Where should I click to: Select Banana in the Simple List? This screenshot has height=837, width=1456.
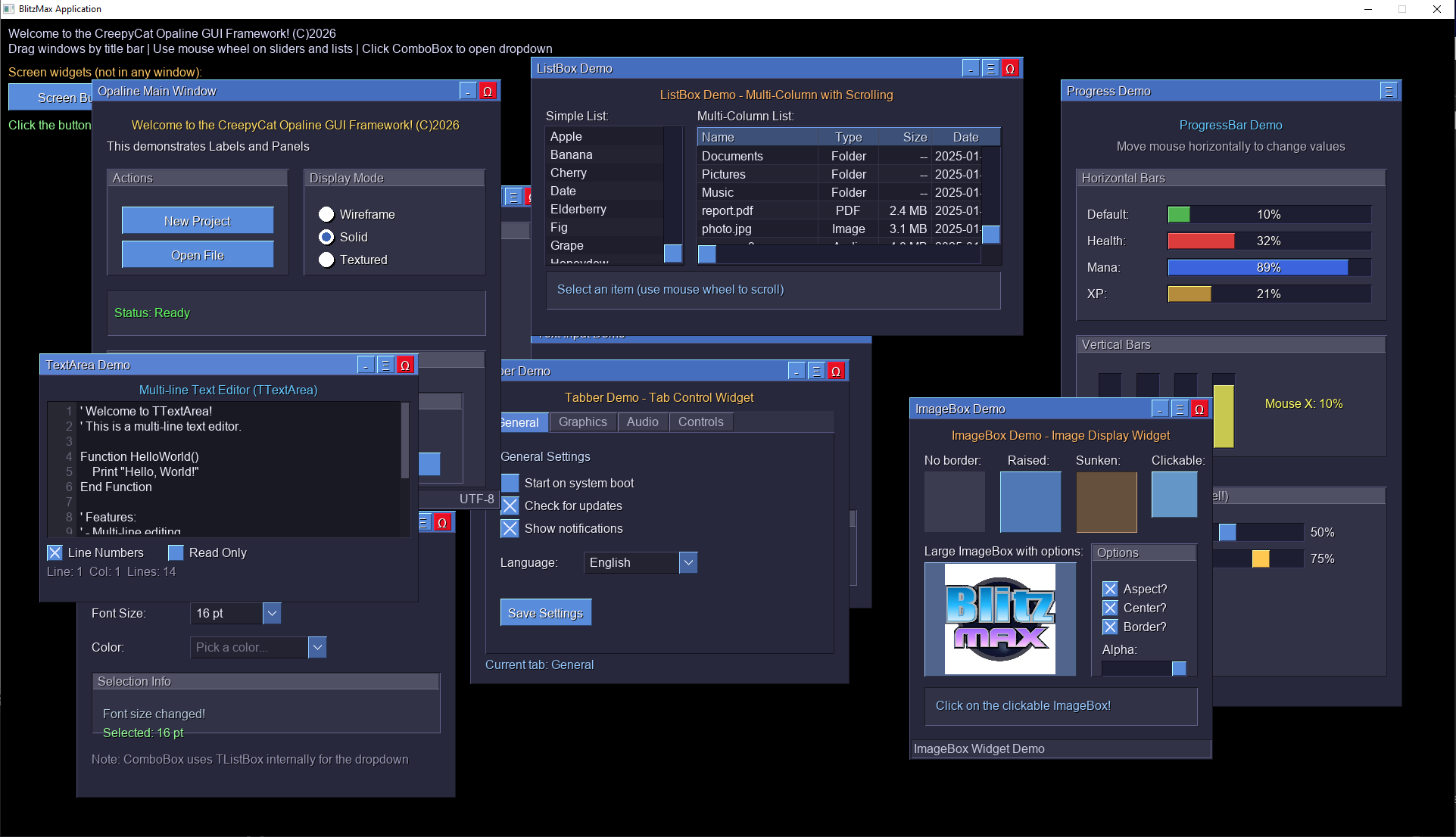(572, 154)
